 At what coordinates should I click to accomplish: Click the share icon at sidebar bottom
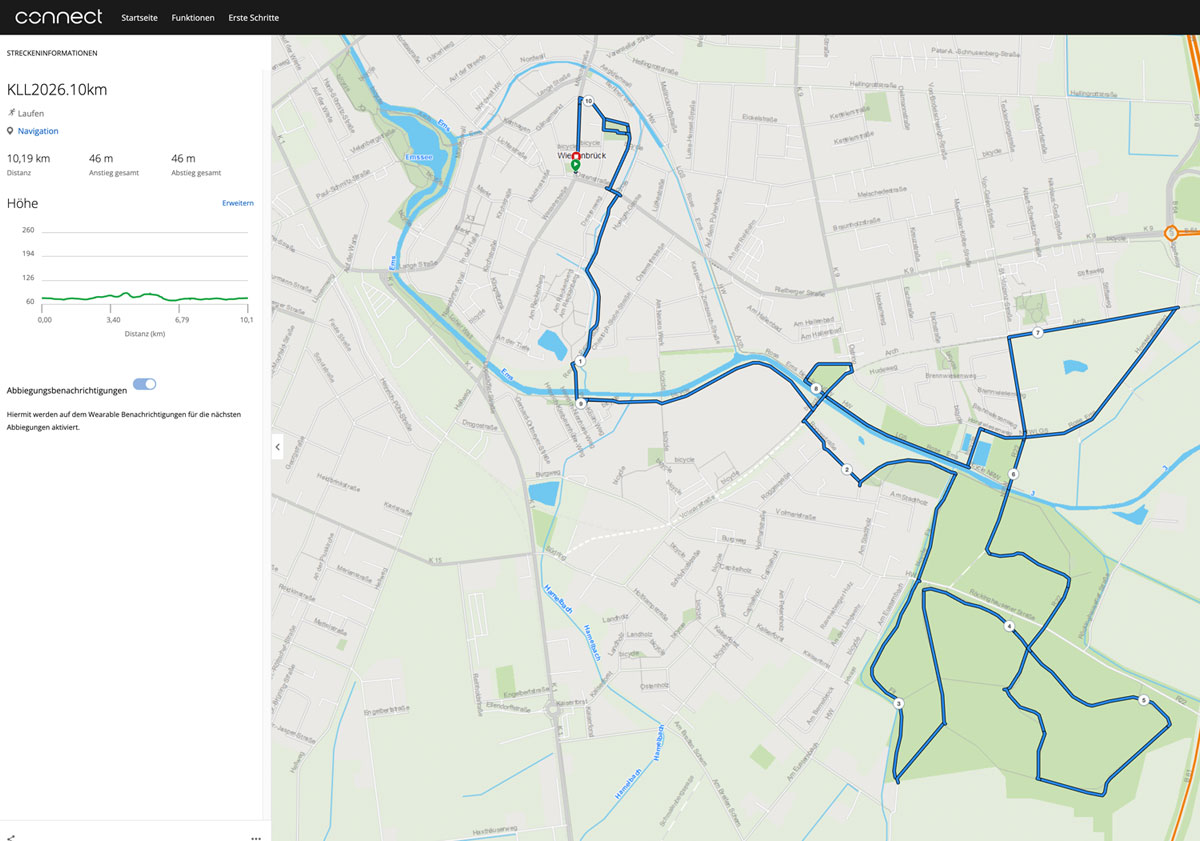pos(10,837)
